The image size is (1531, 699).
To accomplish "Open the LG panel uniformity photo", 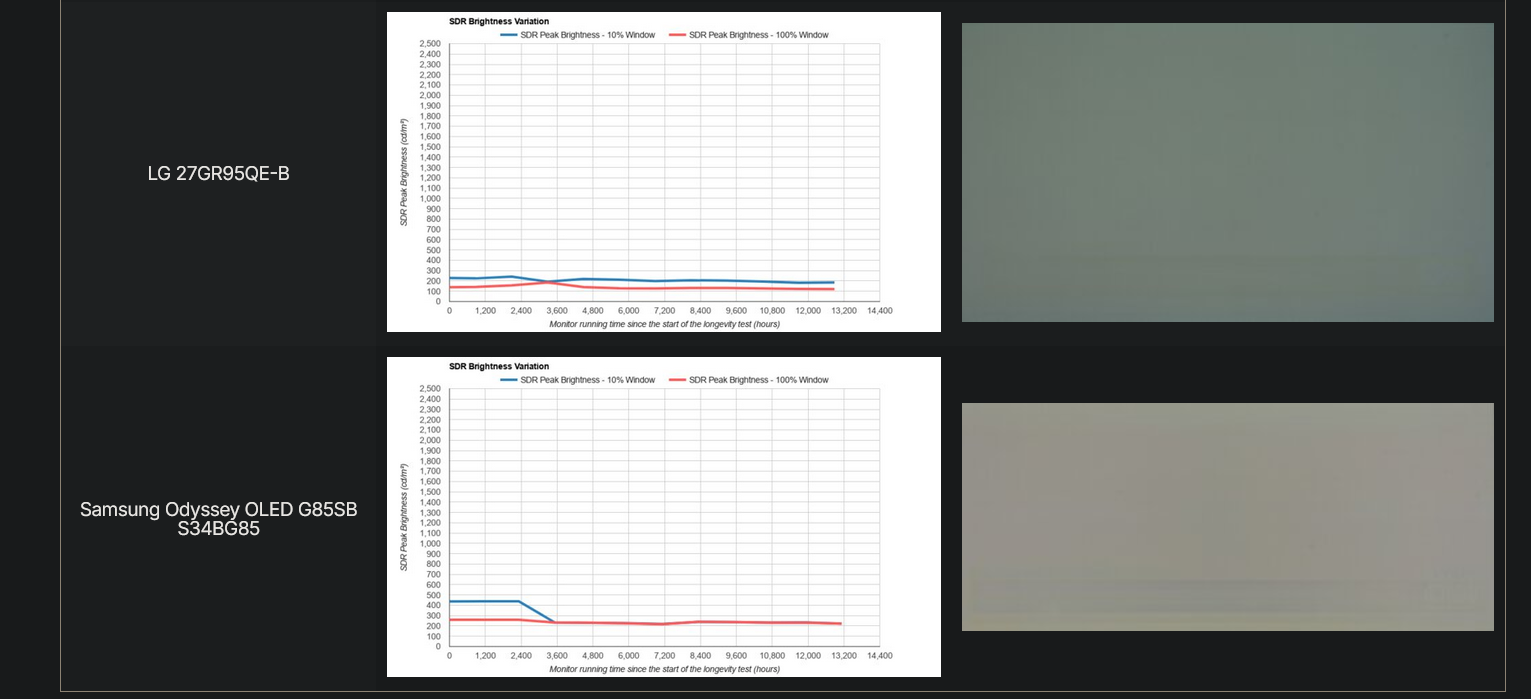I will pyautogui.click(x=1228, y=171).
